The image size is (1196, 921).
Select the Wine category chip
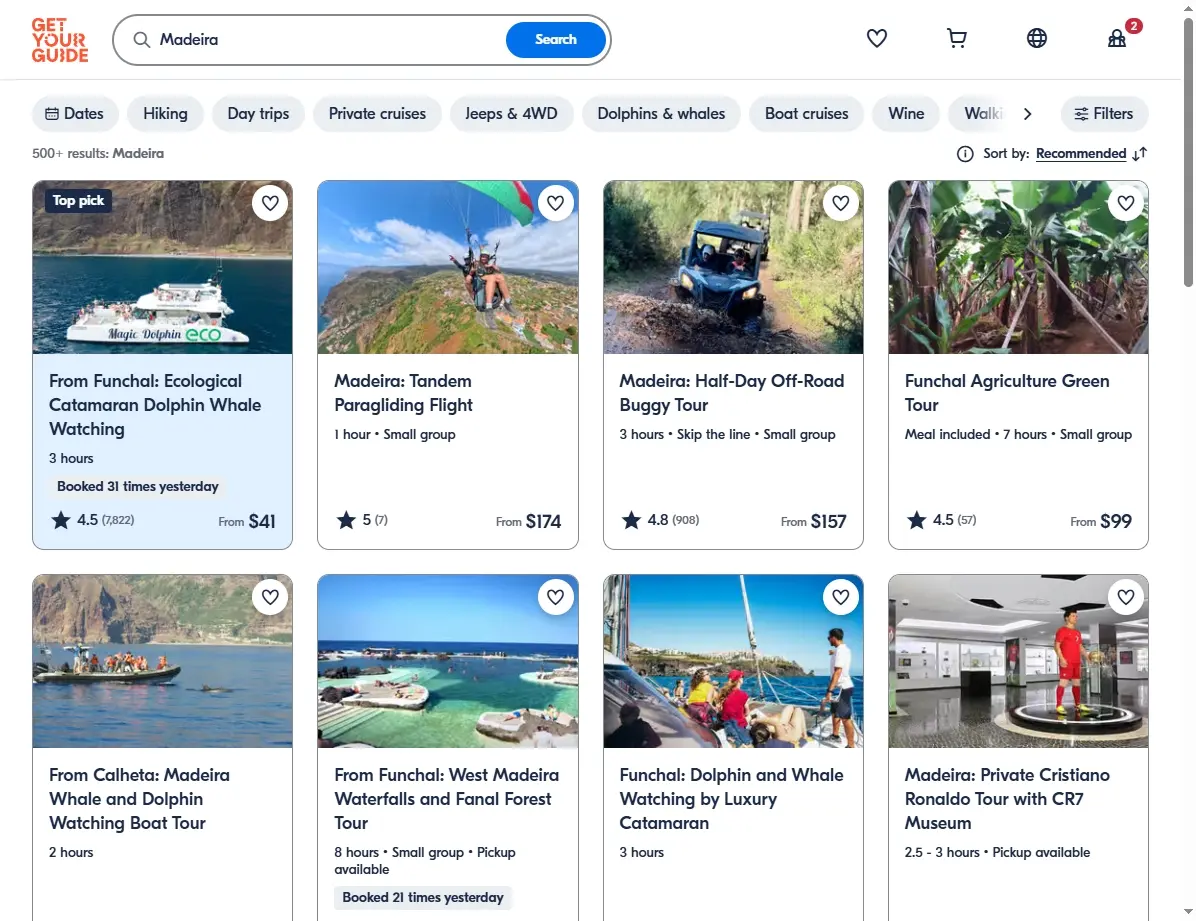click(x=906, y=114)
